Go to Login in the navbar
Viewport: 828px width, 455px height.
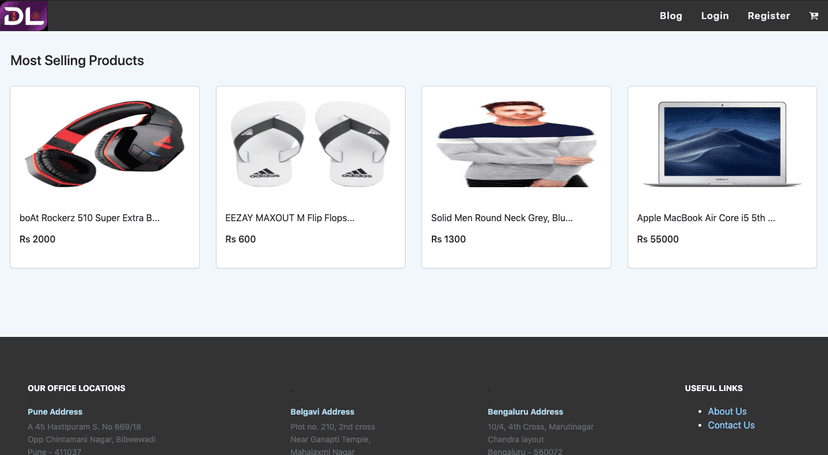(715, 16)
